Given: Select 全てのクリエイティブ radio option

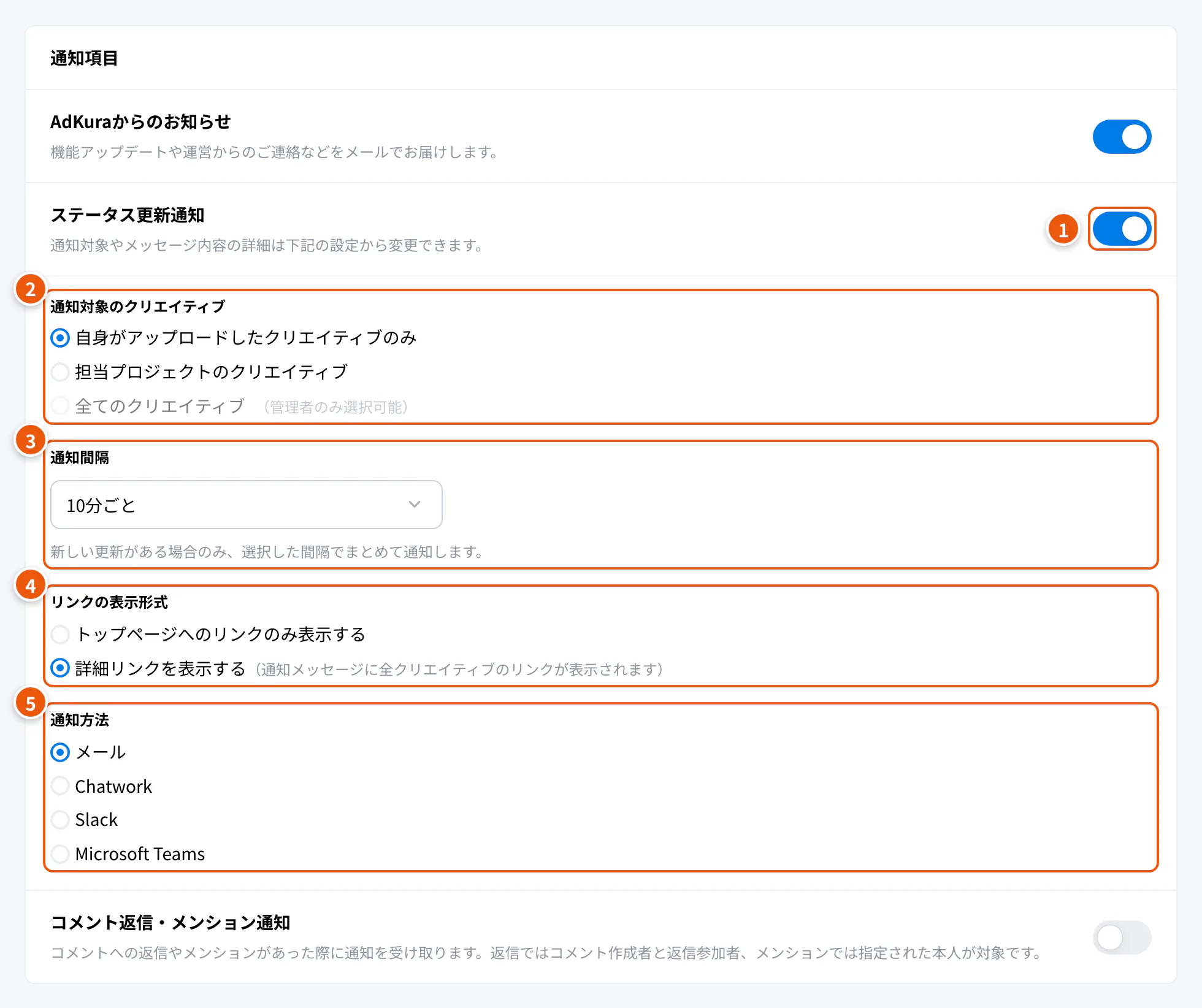Looking at the screenshot, I should point(60,406).
